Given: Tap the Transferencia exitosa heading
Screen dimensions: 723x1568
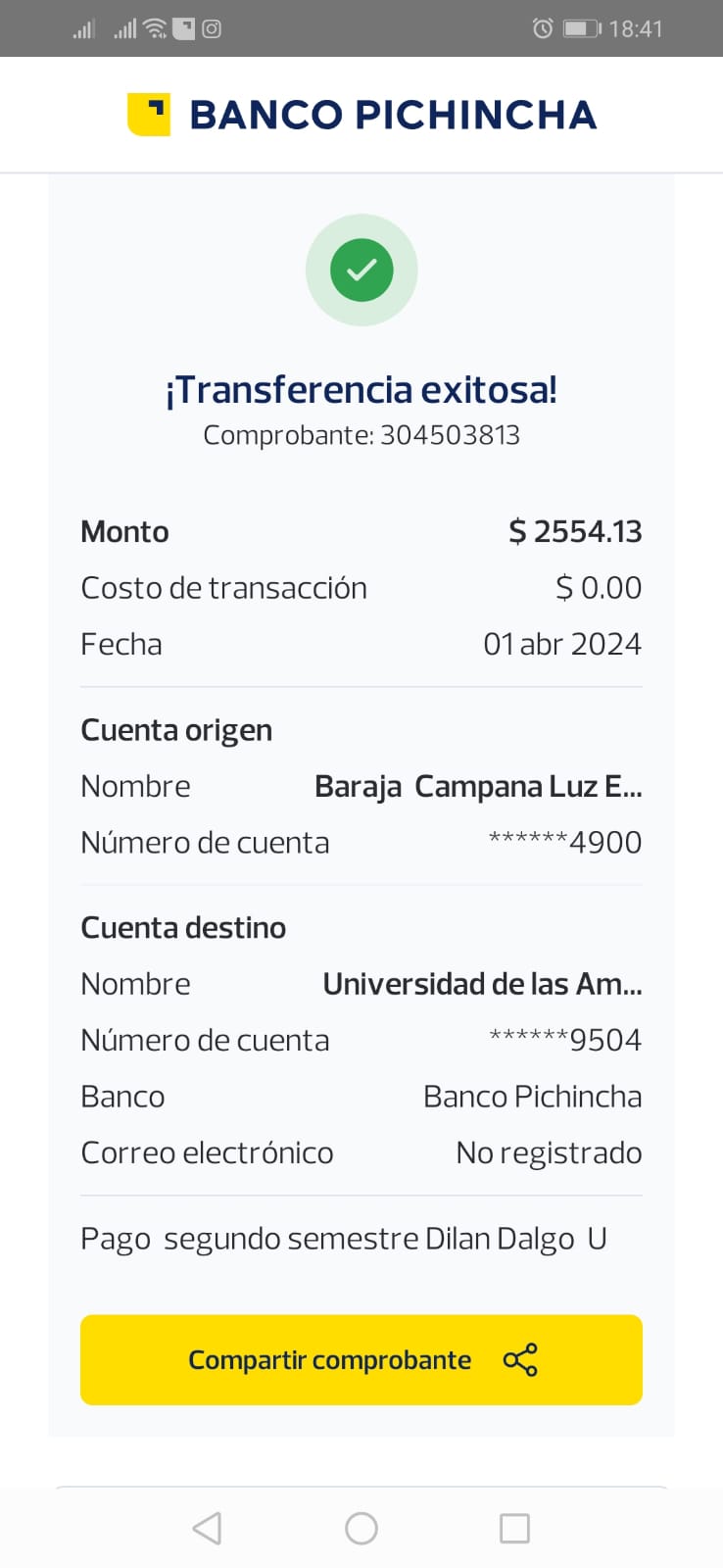Looking at the screenshot, I should [361, 390].
